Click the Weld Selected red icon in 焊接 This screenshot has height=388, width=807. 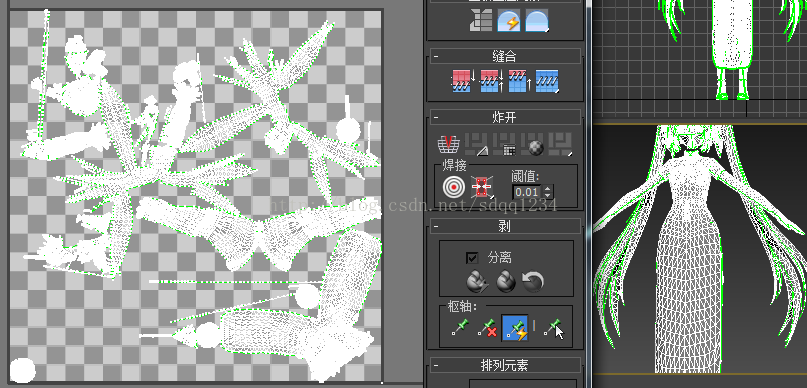(482, 187)
